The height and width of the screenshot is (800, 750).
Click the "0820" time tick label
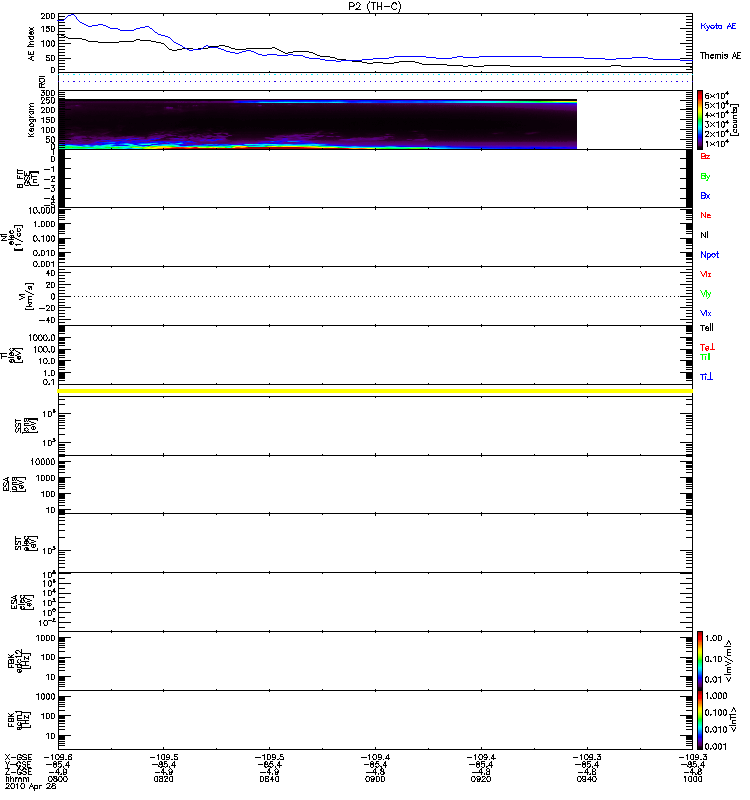[164, 780]
